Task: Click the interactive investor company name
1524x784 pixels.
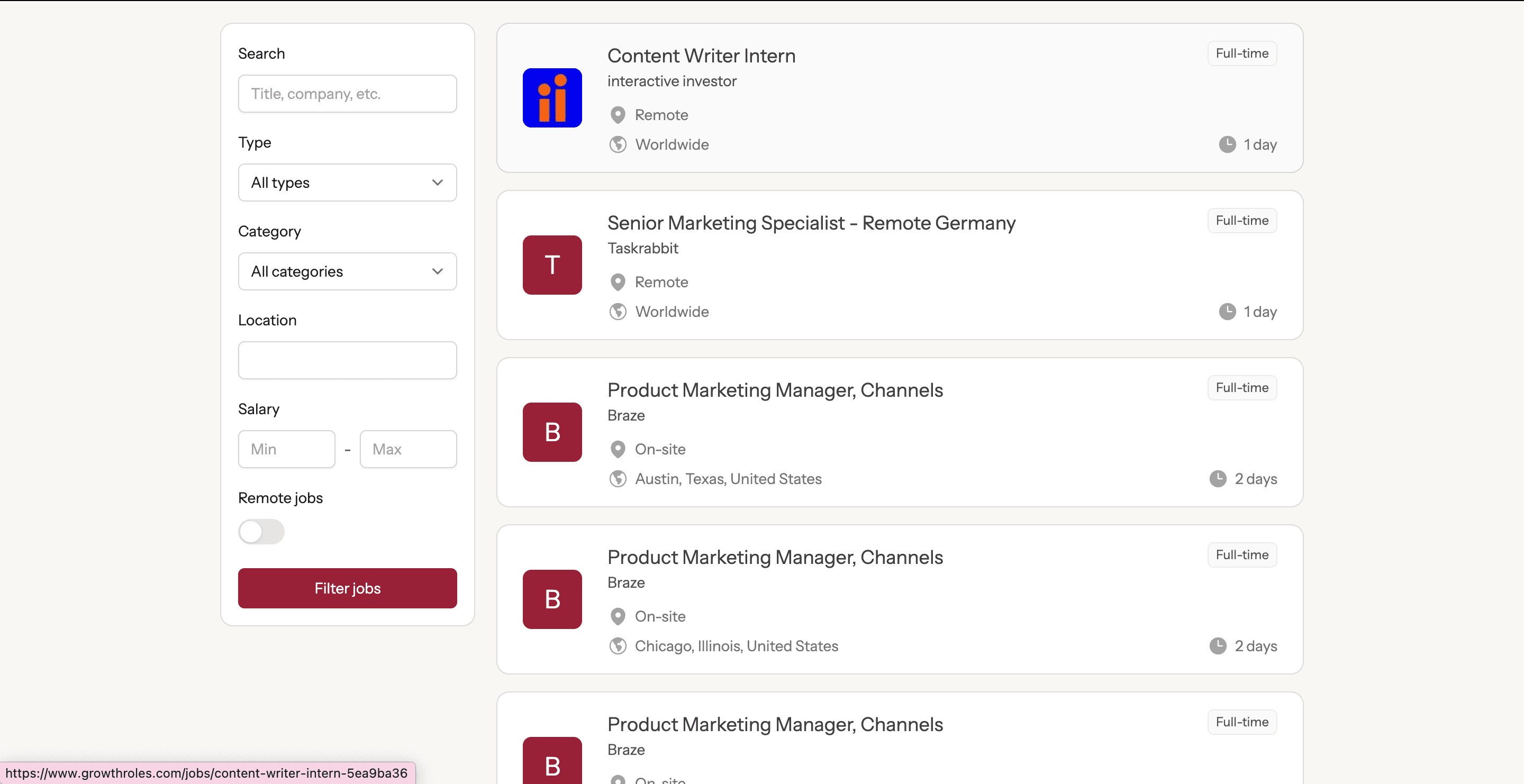Action: [672, 81]
